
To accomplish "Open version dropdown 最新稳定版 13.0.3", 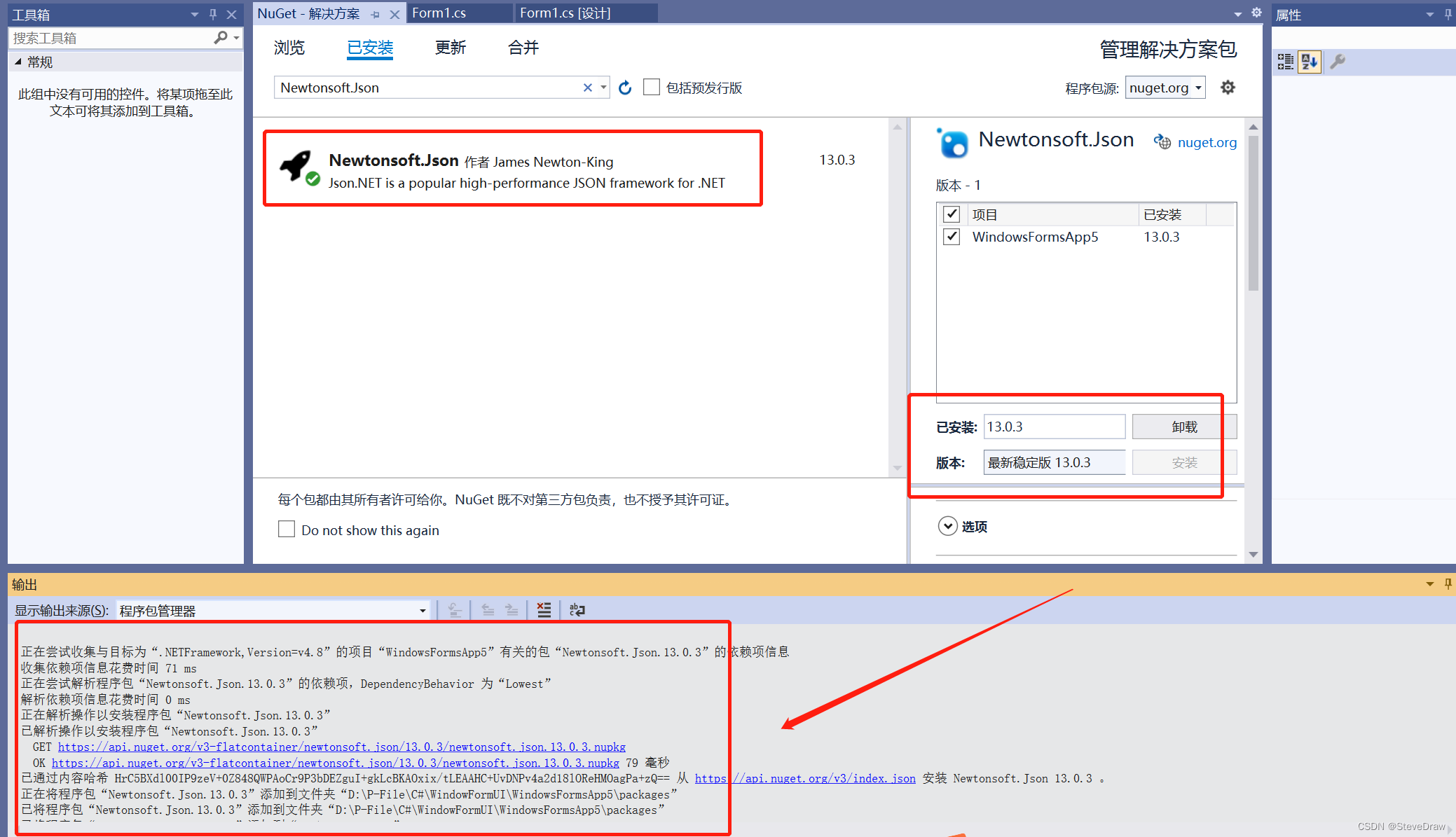I will [1055, 462].
